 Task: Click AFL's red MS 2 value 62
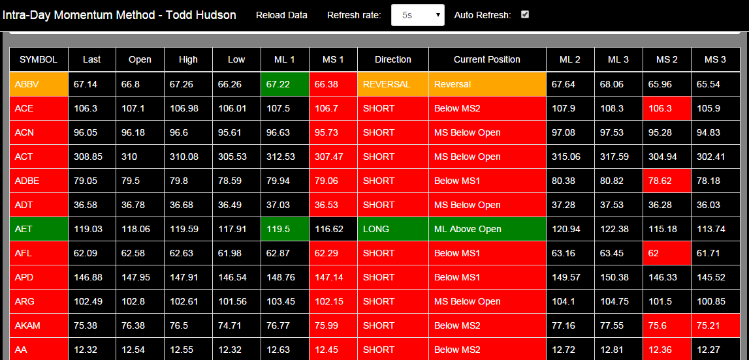tap(667, 254)
